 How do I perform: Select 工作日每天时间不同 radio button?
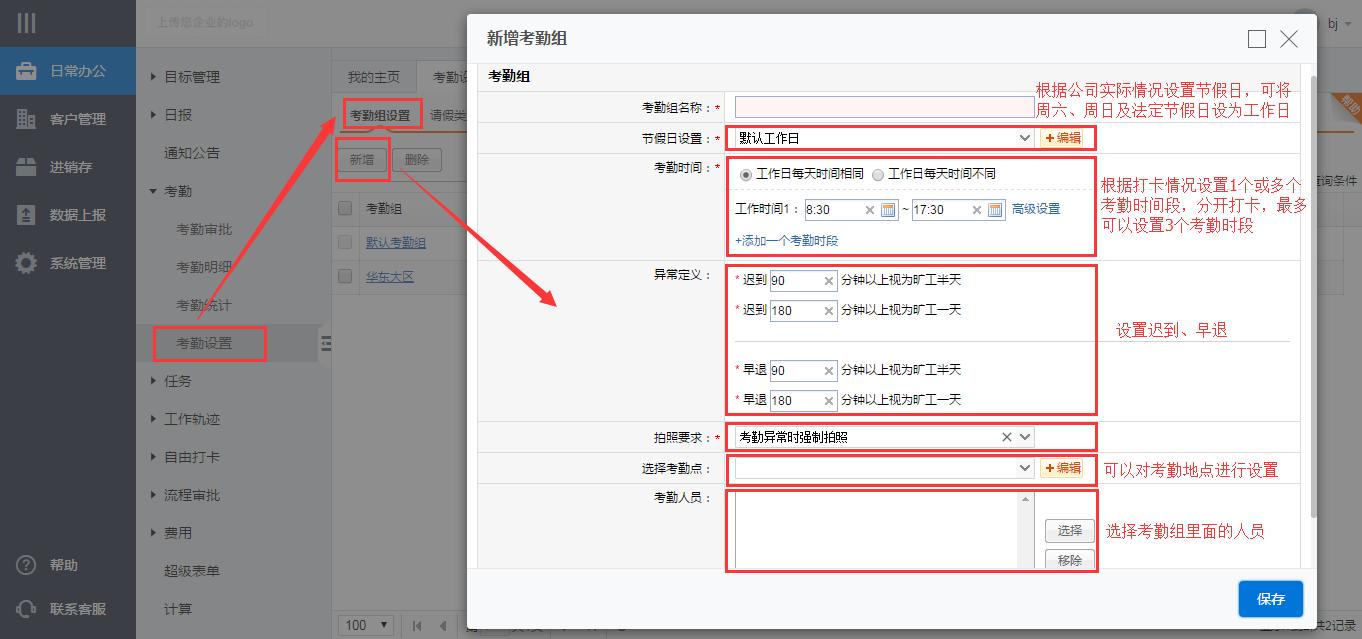click(878, 174)
